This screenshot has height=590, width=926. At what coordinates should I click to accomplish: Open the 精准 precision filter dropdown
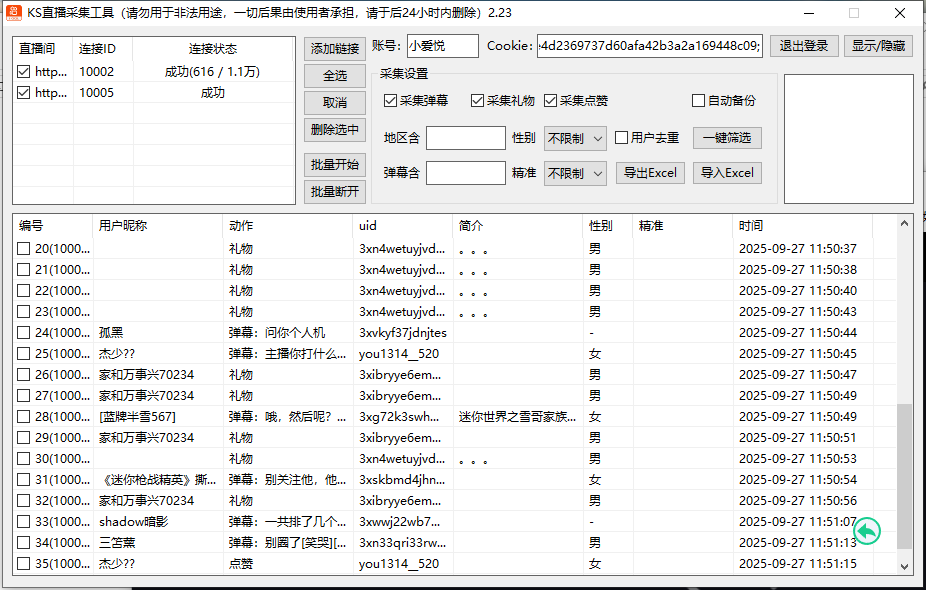pos(575,172)
